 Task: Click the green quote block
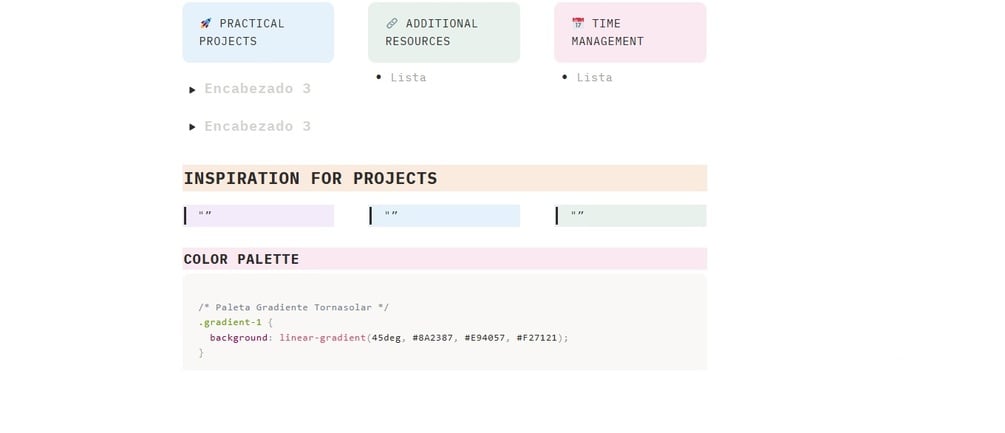pos(632,215)
